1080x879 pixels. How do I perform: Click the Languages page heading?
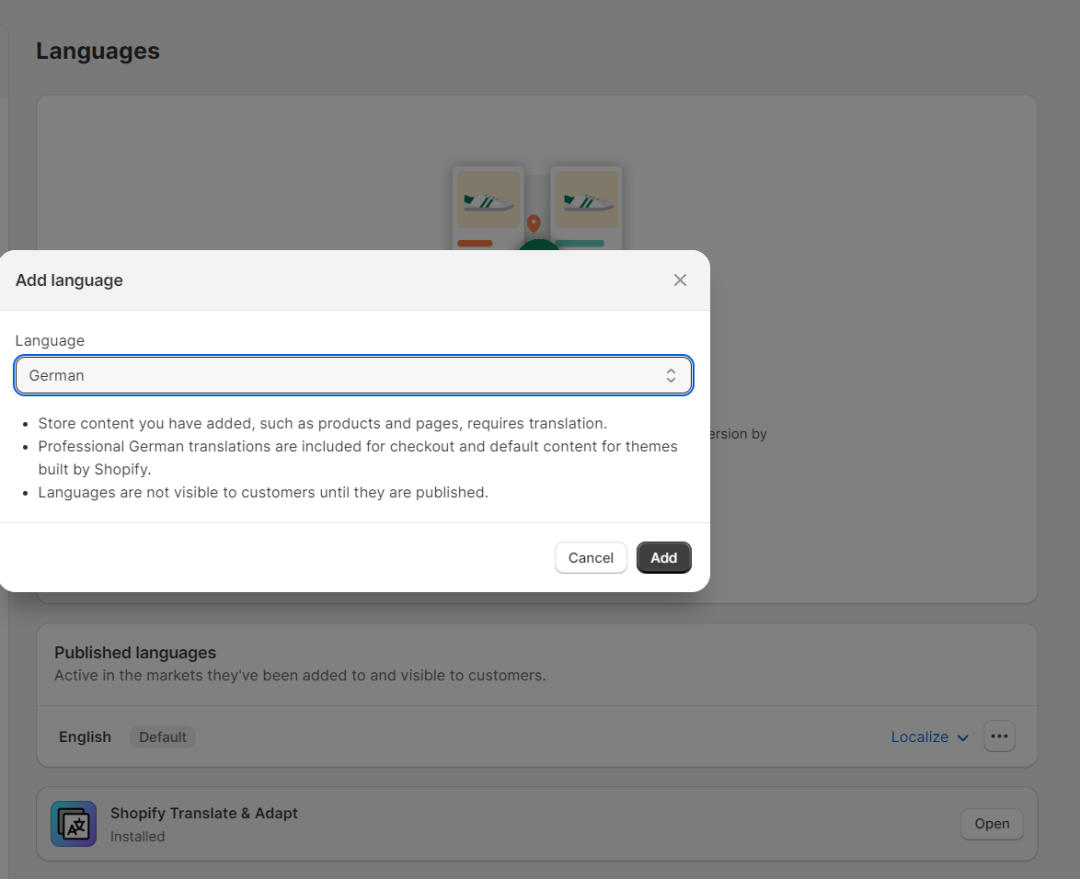(98, 51)
